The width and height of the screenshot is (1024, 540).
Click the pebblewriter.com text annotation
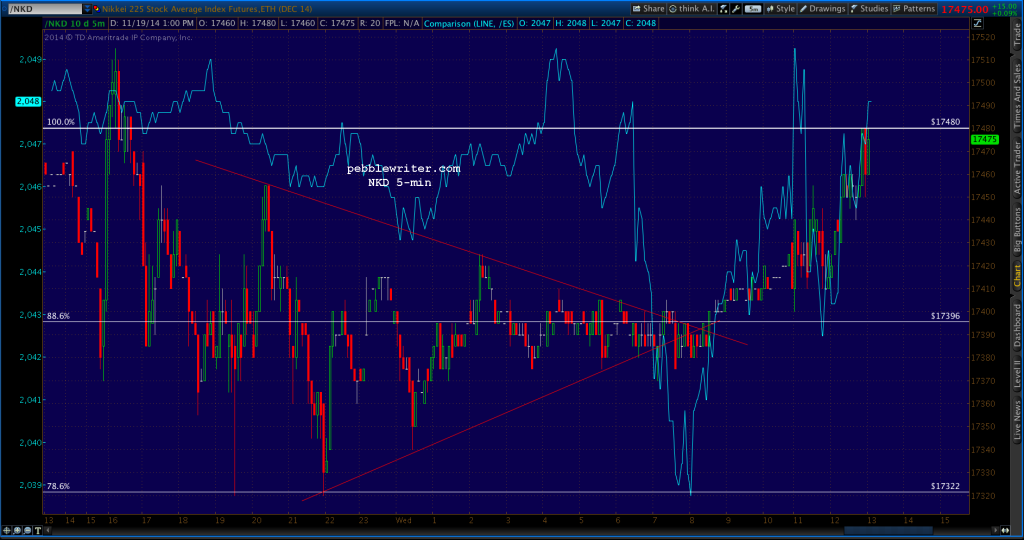403,168
